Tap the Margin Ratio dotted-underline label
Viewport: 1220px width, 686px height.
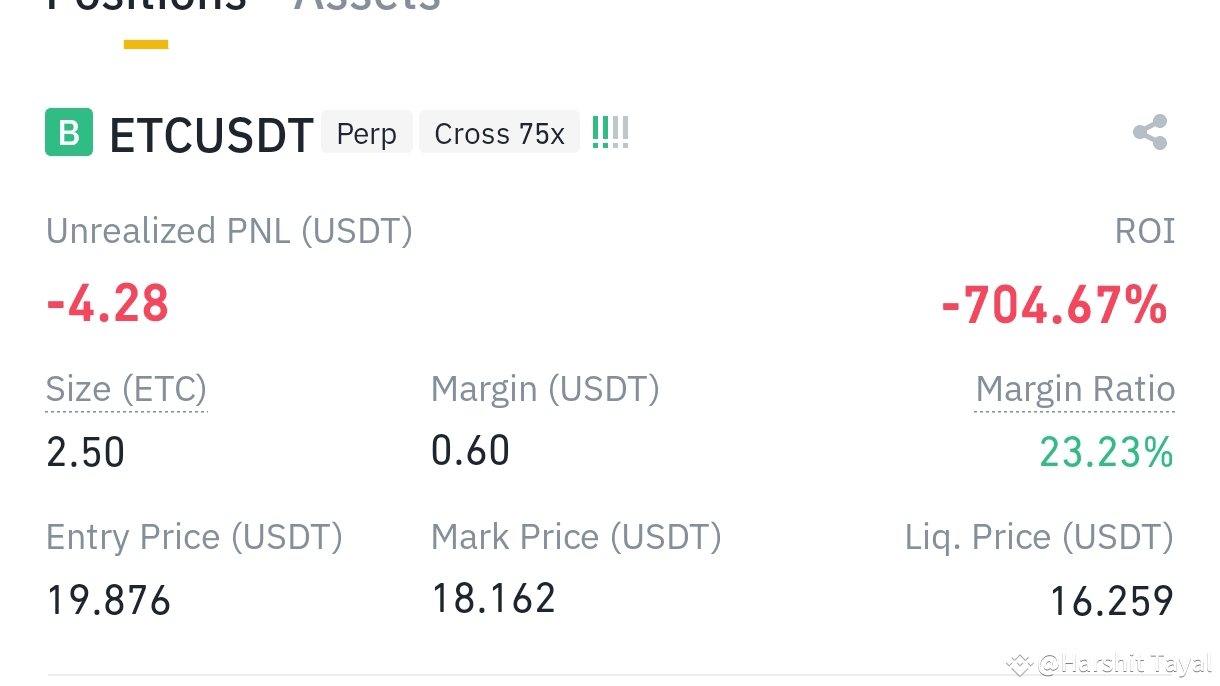point(1074,389)
